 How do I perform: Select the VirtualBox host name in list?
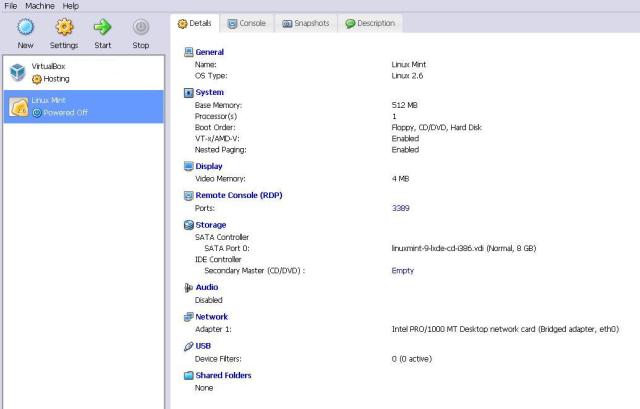pyautogui.click(x=48, y=66)
